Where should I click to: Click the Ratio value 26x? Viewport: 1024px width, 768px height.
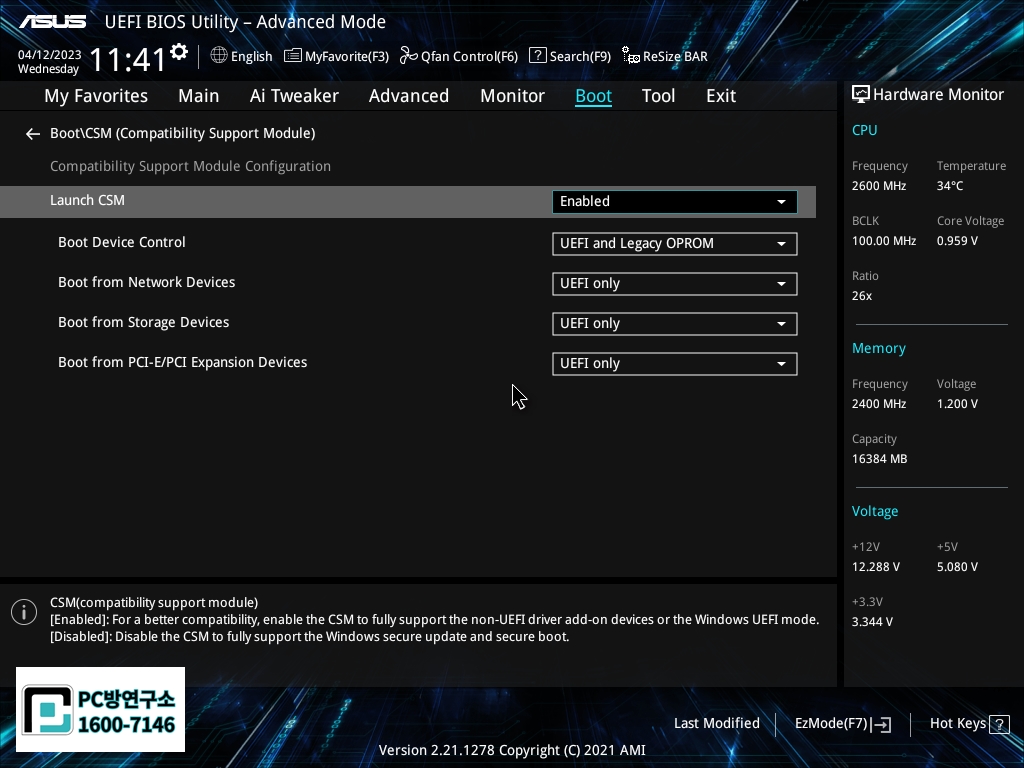[862, 296]
